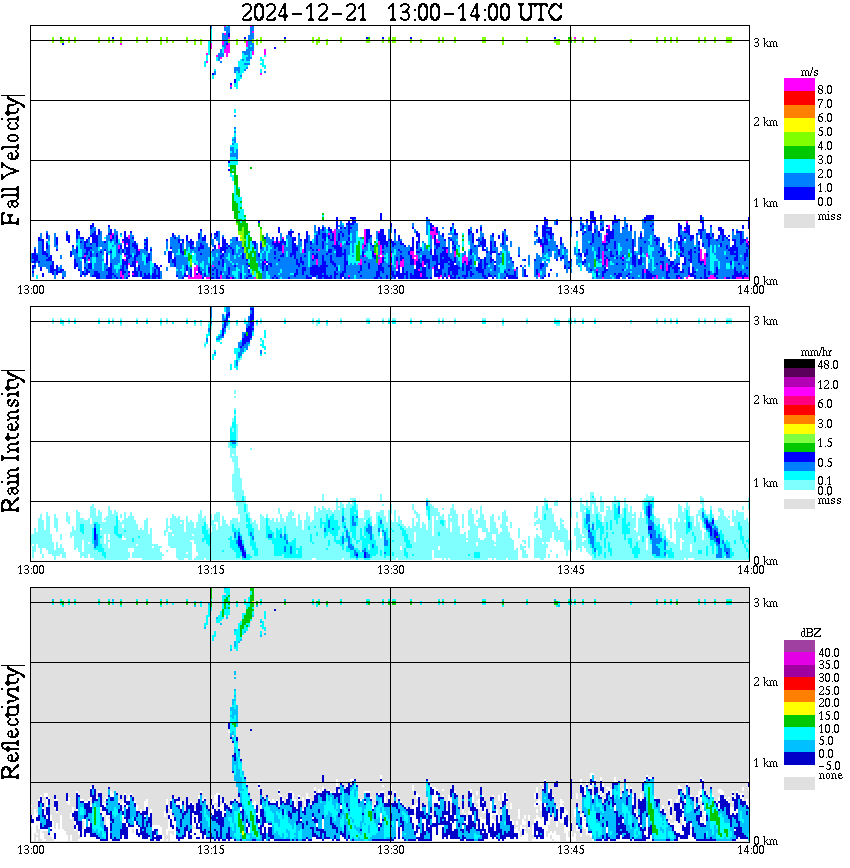Click "13:30" time label under Fall Velocity panel
This screenshot has width=850, height=868.
point(391,290)
